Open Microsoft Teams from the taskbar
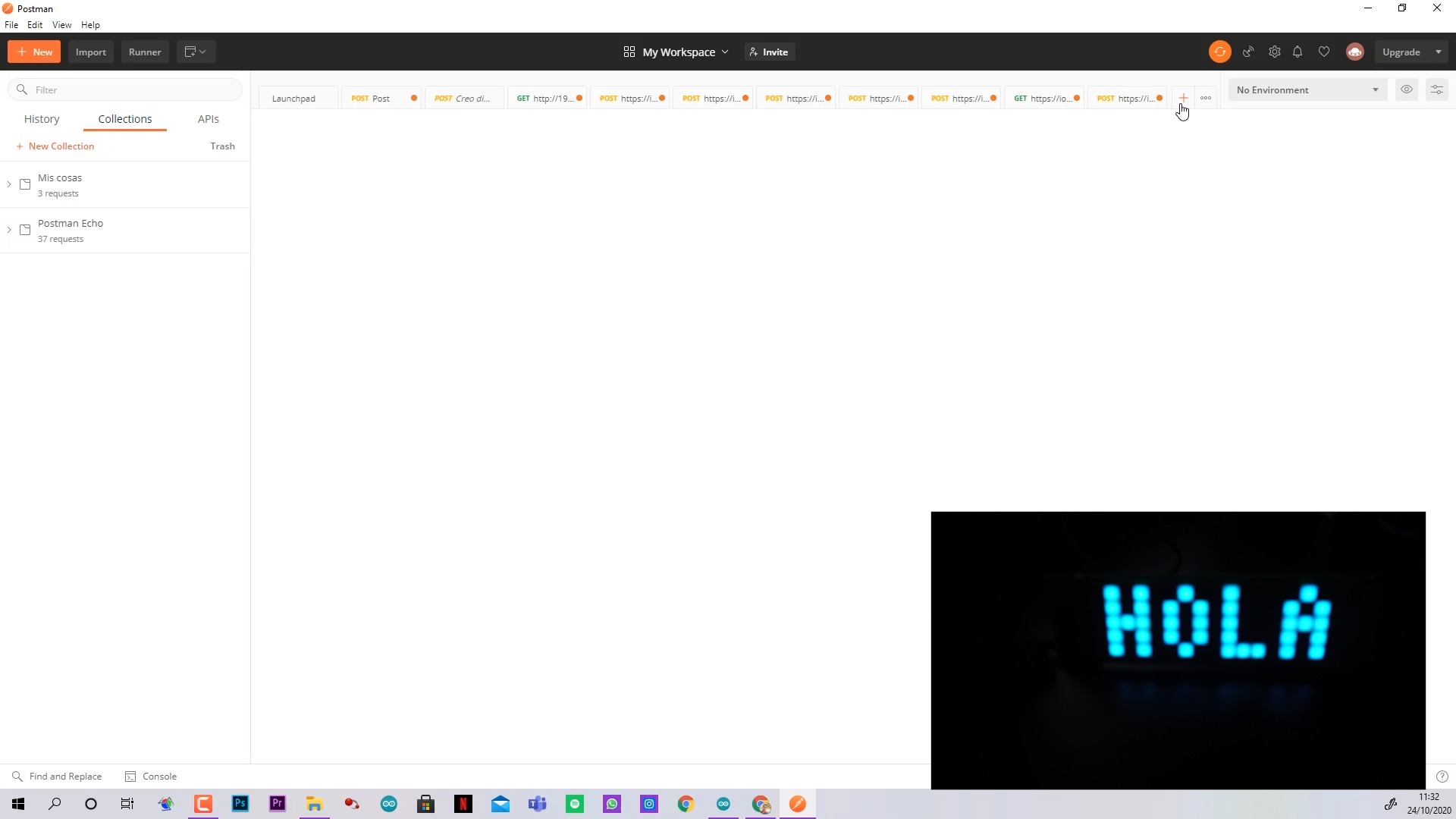Viewport: 1456px width, 819px height. pos(538,804)
